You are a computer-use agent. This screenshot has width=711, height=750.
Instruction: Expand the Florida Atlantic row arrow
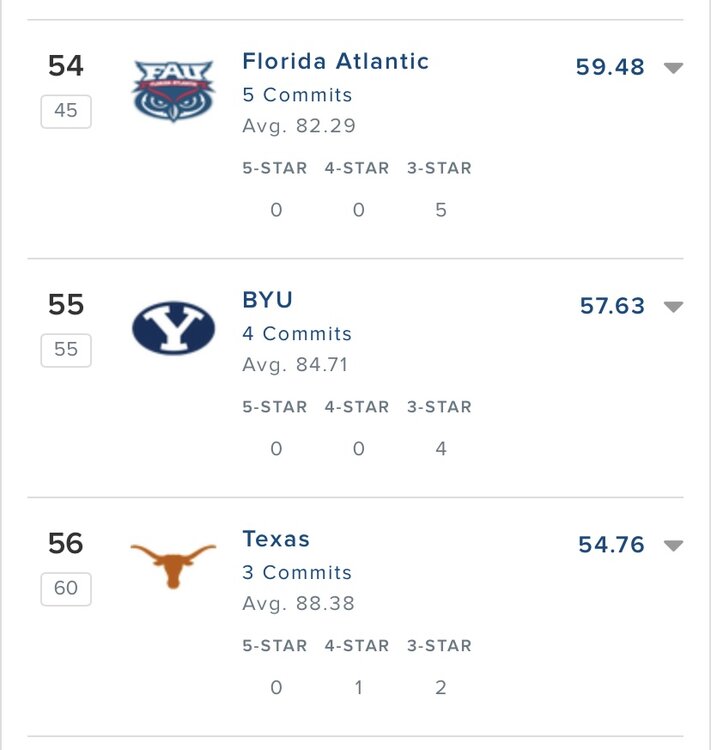coord(674,68)
